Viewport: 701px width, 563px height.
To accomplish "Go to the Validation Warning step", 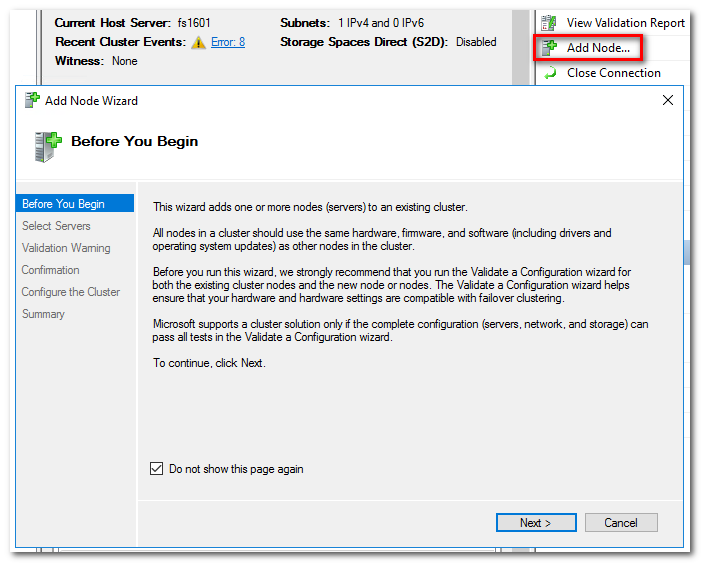I will coord(66,248).
